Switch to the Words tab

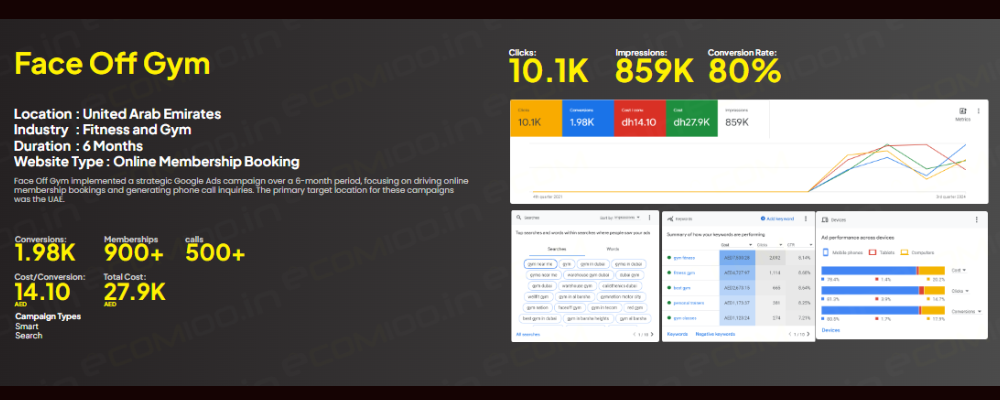pos(612,249)
